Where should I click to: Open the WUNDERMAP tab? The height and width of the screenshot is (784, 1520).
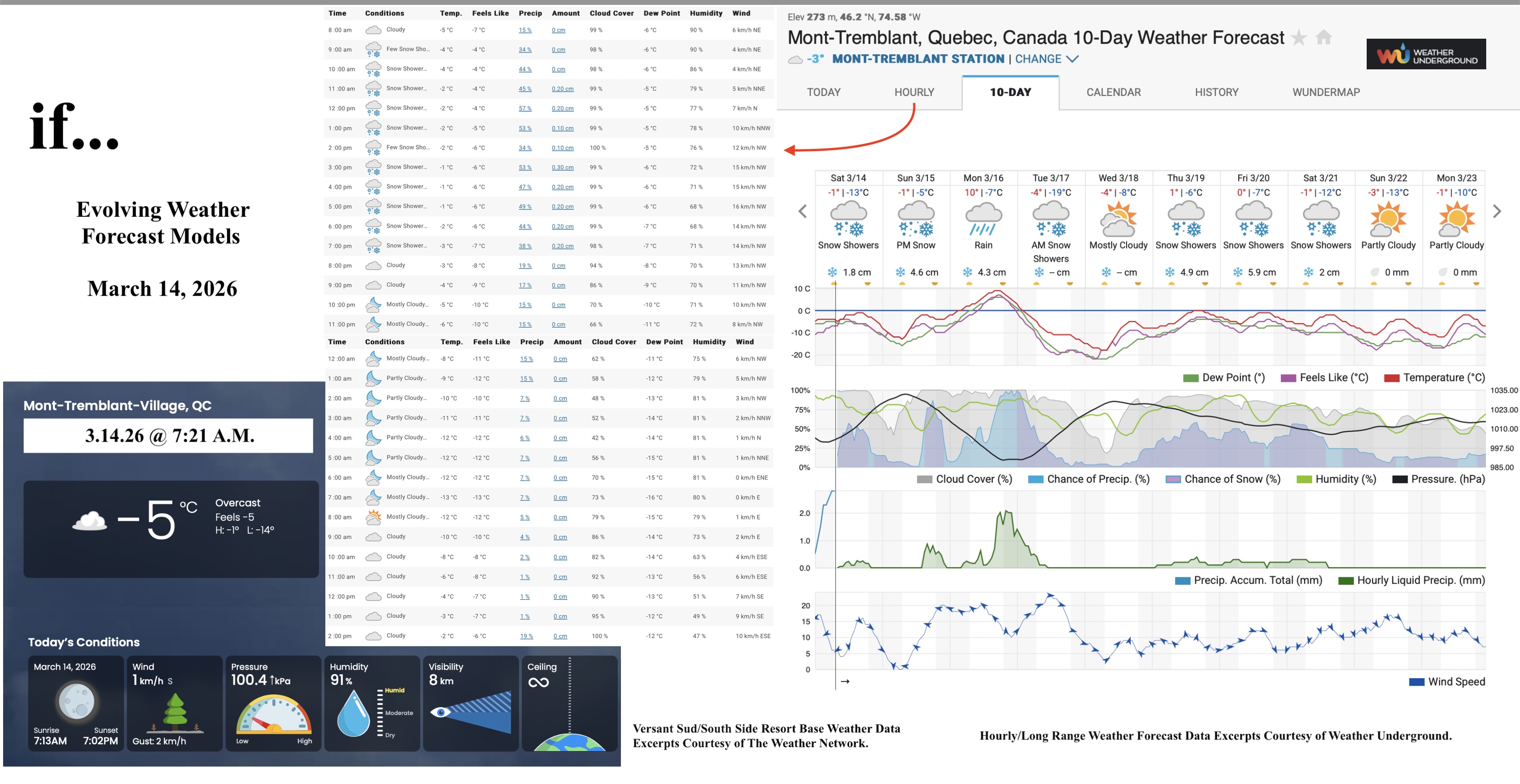coord(1325,92)
